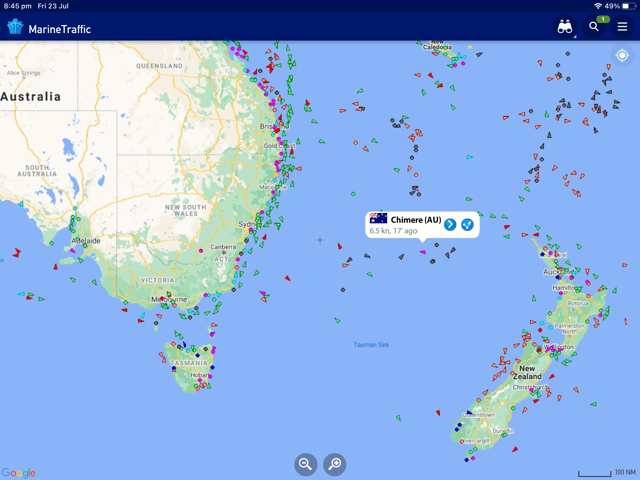Show Chimere's track route icon

[x=467, y=224]
